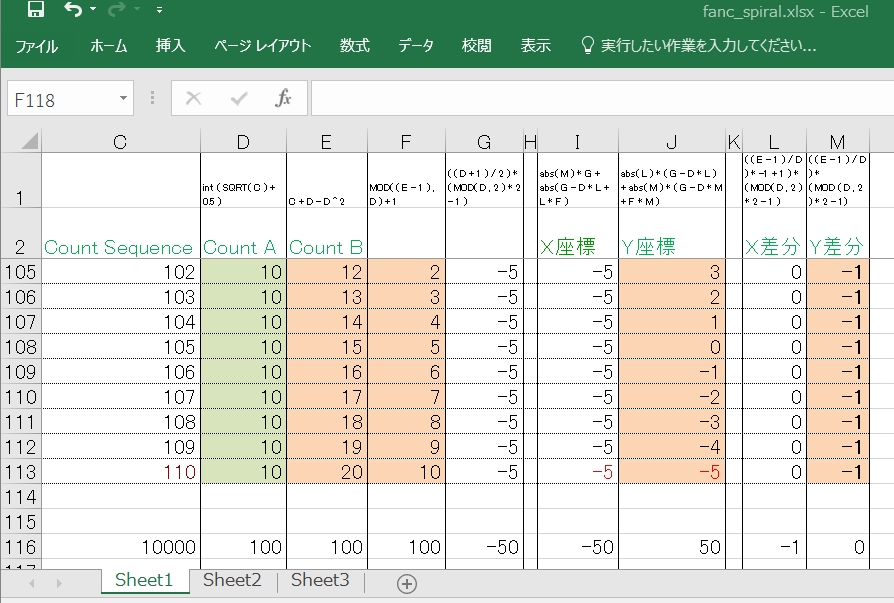The height and width of the screenshot is (603, 894).
Task: Select row 116 header
Action: coord(21,547)
